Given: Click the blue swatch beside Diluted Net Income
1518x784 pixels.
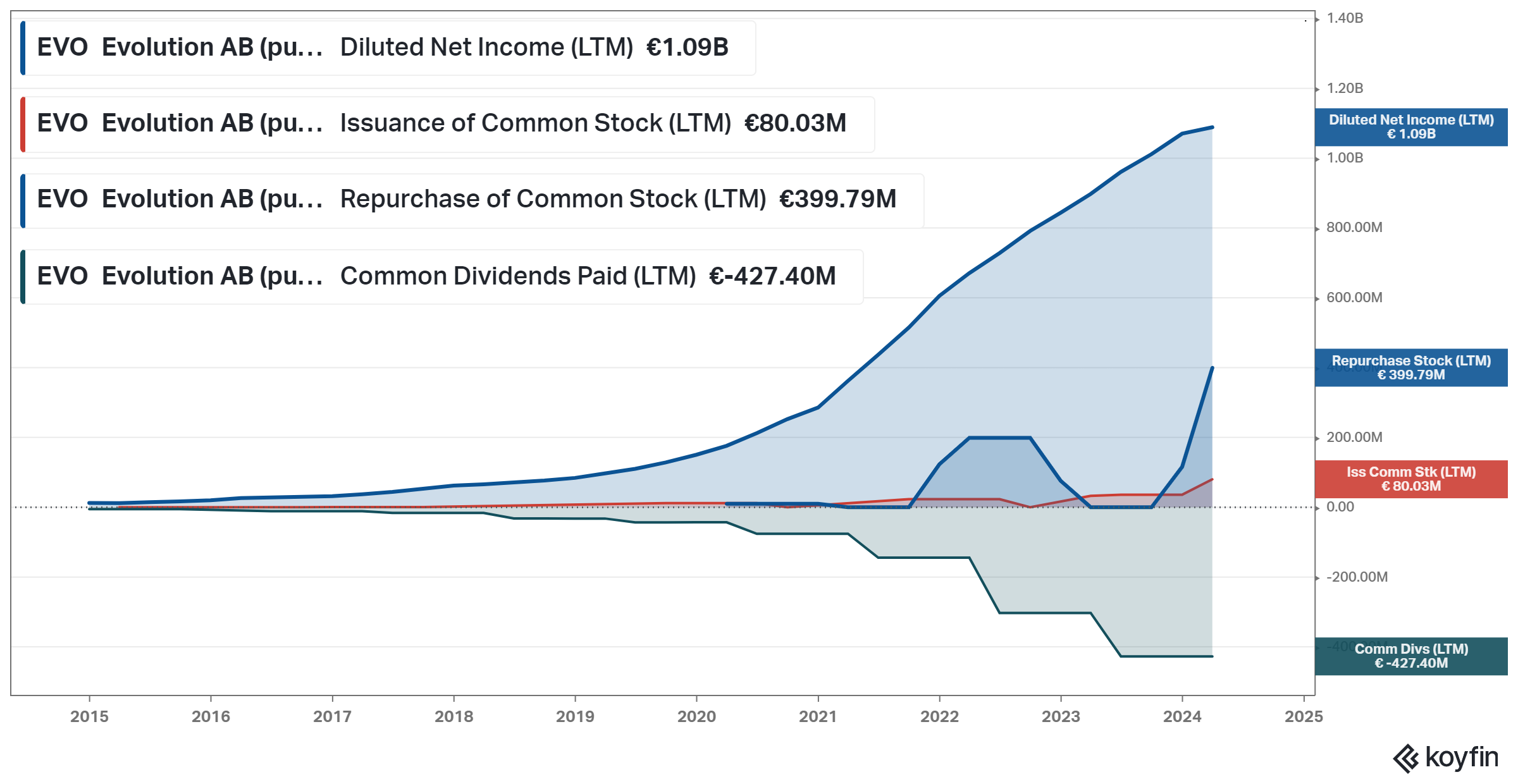Looking at the screenshot, I should (23, 48).
